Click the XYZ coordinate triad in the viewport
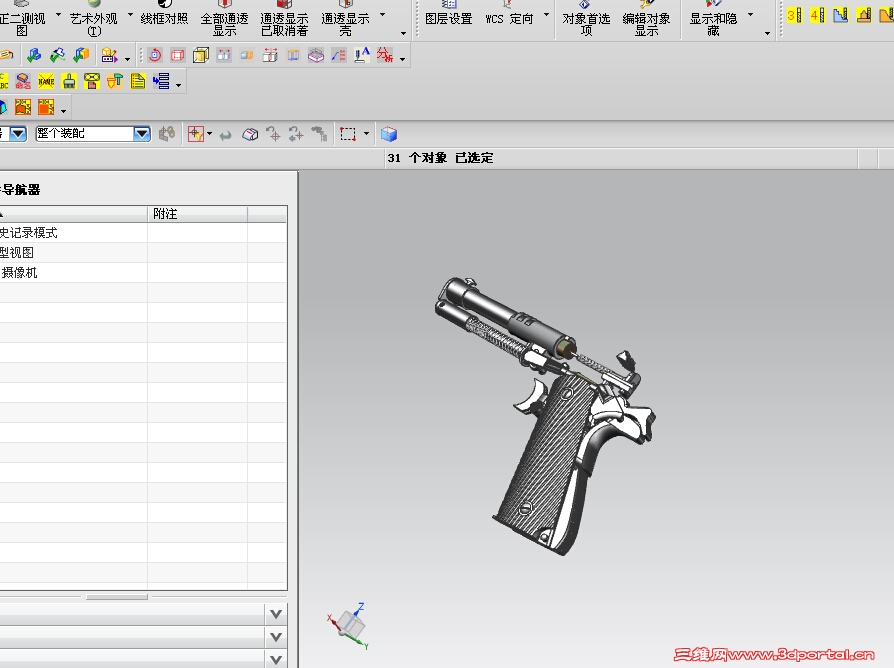Image resolution: width=894 pixels, height=668 pixels. tap(350, 626)
